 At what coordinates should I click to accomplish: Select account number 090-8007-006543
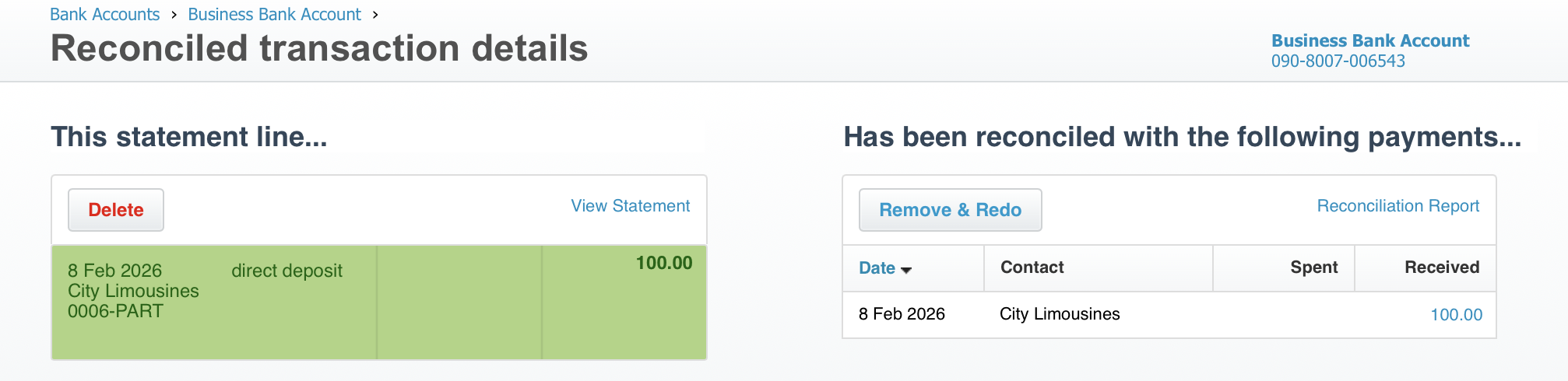(x=1338, y=61)
